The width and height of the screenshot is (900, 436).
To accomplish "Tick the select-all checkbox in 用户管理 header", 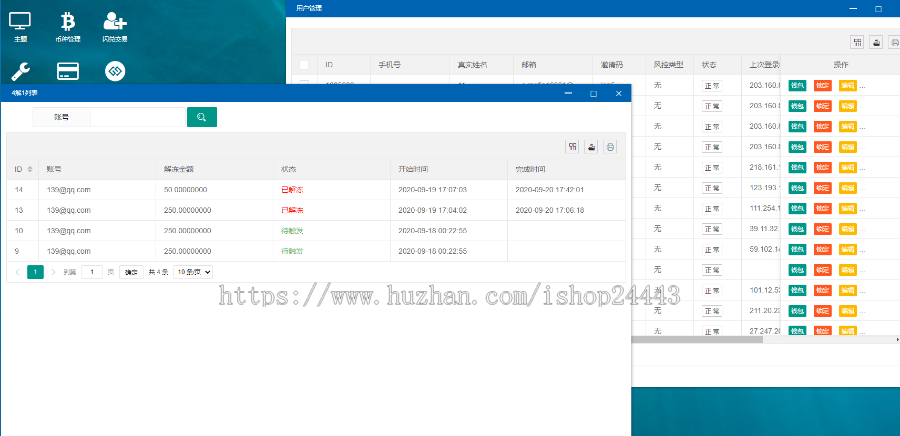I will tap(304, 65).
